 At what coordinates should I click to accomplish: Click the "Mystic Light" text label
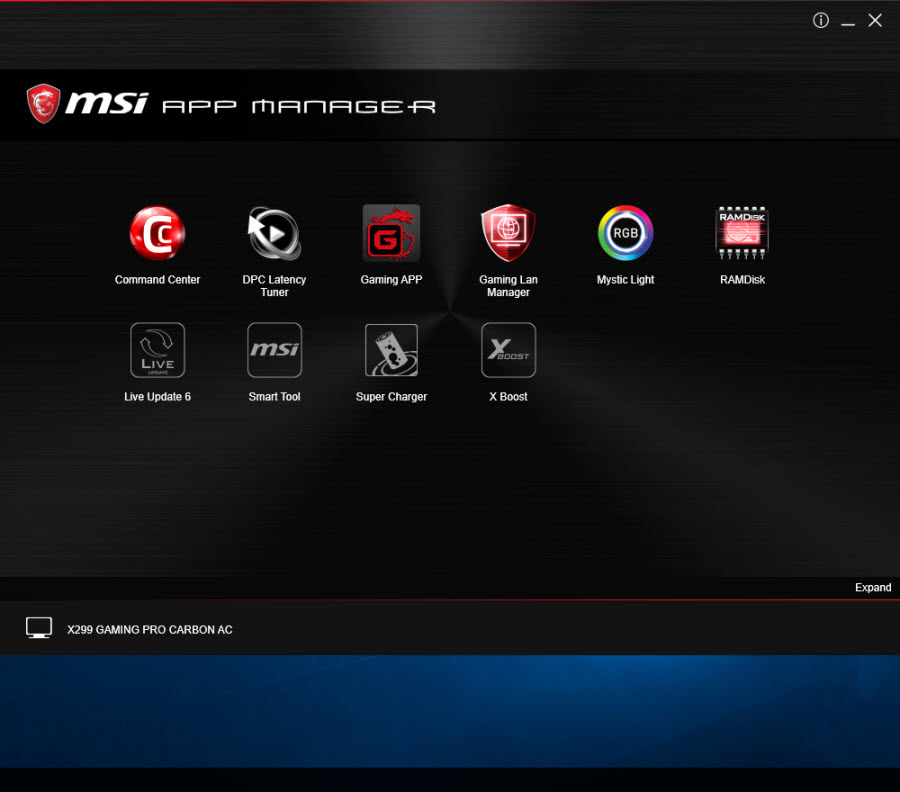[x=625, y=280]
